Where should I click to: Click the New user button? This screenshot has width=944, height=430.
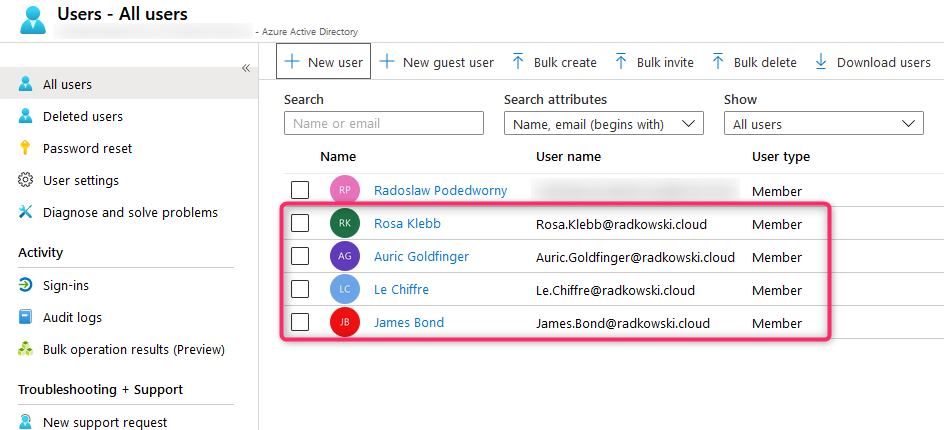pyautogui.click(x=324, y=62)
